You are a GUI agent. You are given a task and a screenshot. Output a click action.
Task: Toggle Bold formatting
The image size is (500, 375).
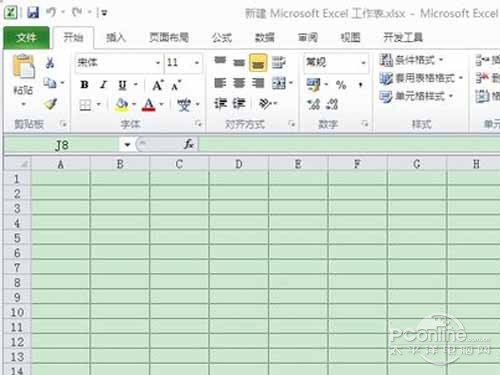[84, 85]
